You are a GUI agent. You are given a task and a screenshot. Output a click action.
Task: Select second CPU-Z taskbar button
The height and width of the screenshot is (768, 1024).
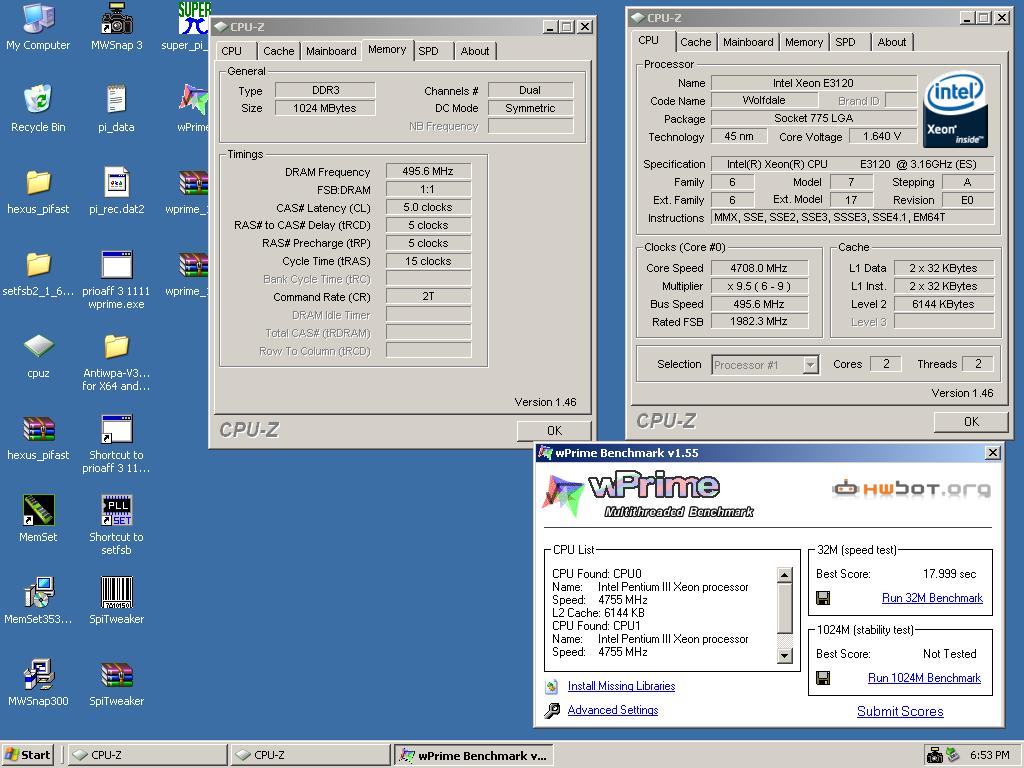(x=310, y=755)
